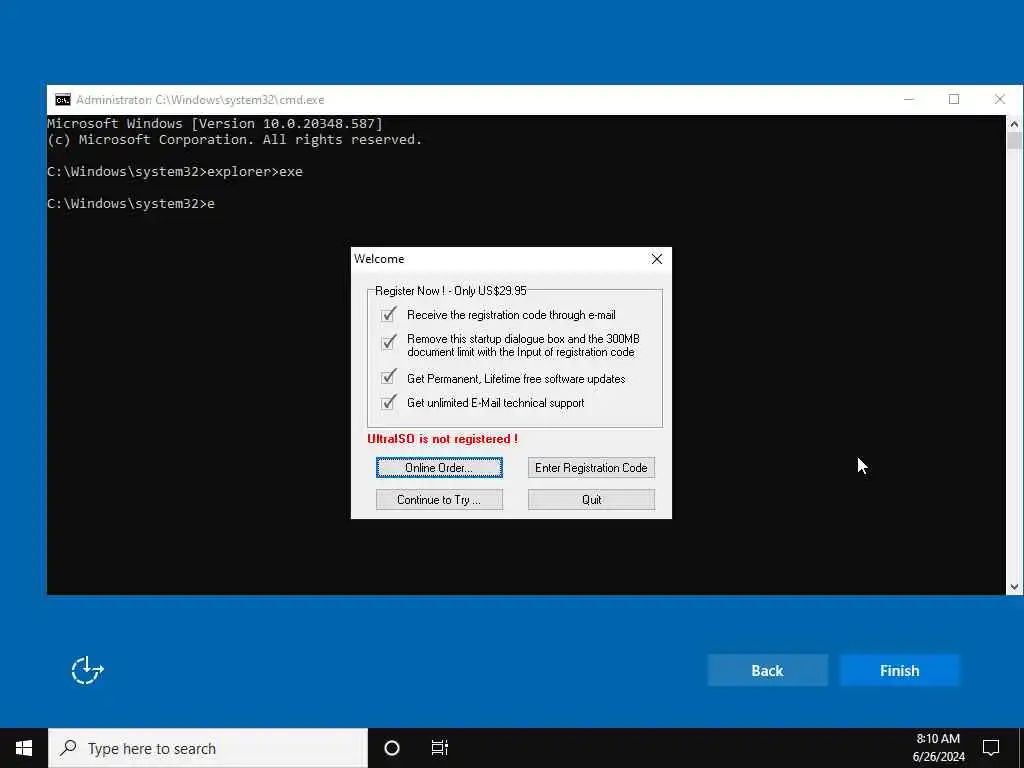Open Task View on the taskbar
1024x768 pixels.
(x=440, y=748)
